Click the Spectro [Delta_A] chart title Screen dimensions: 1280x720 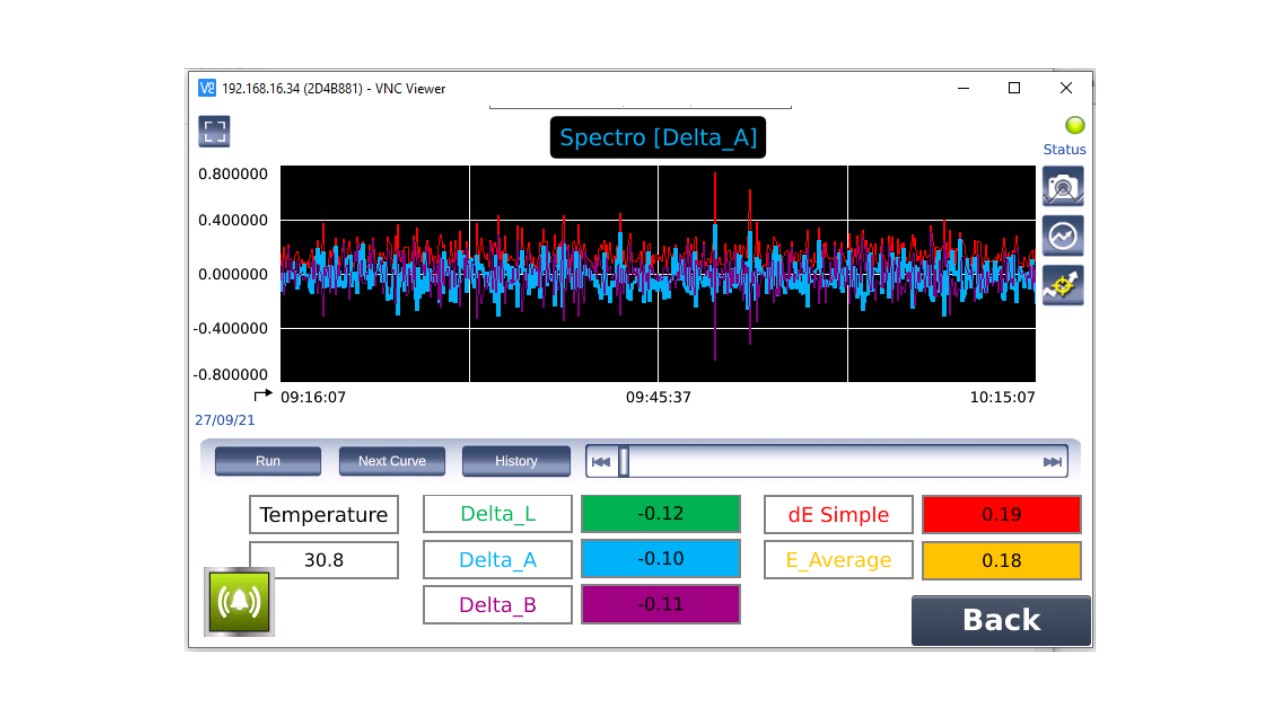658,138
